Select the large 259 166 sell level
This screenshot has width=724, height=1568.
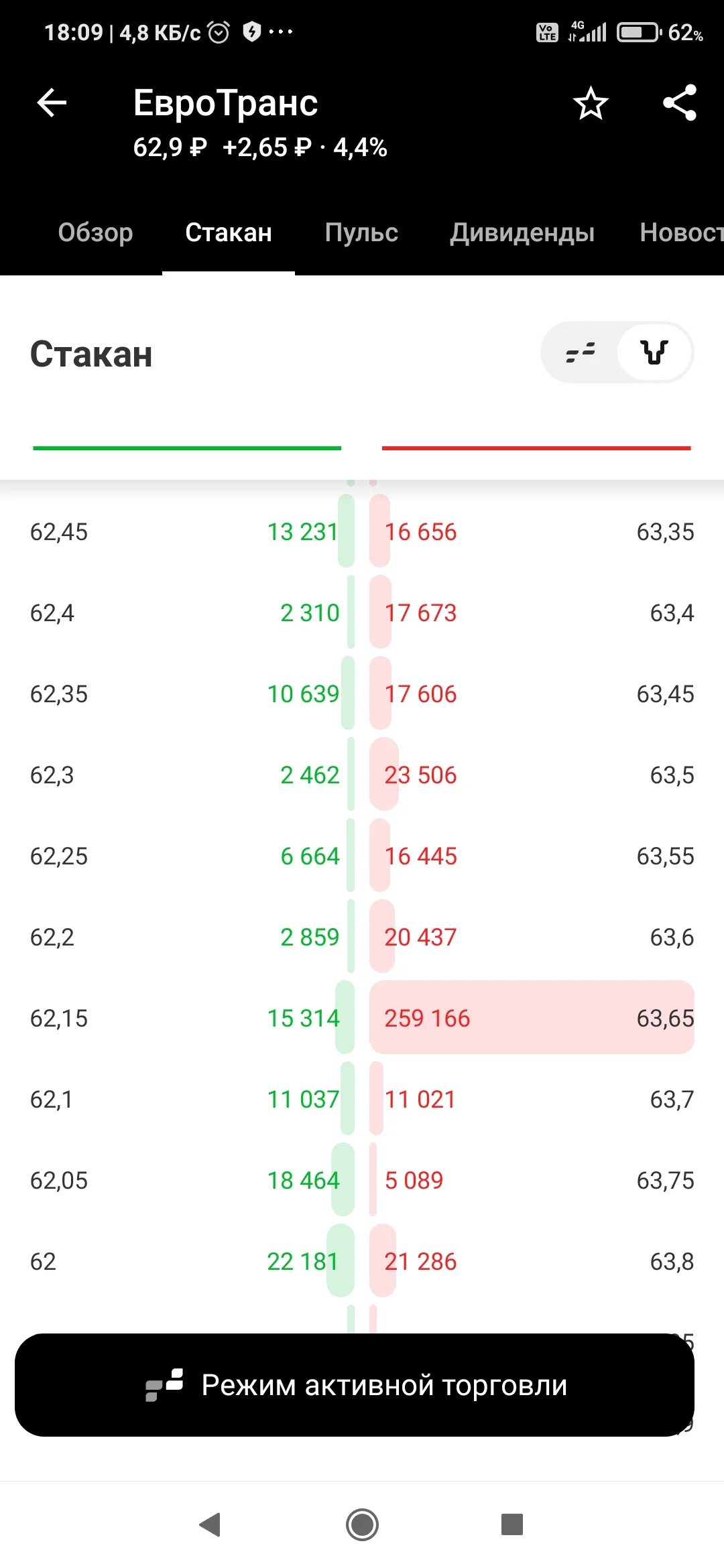532,1018
